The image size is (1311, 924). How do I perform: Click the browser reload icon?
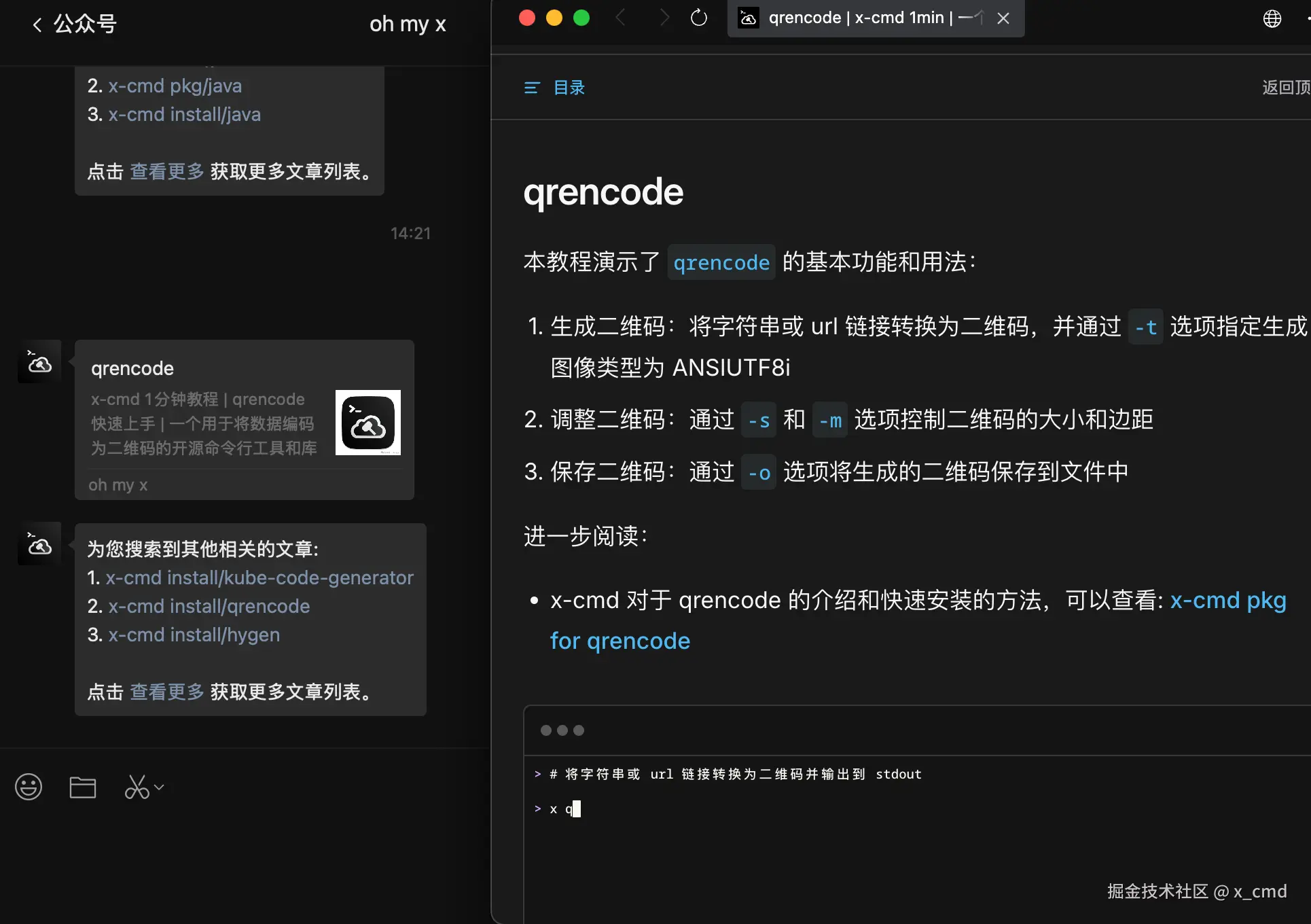(x=698, y=18)
